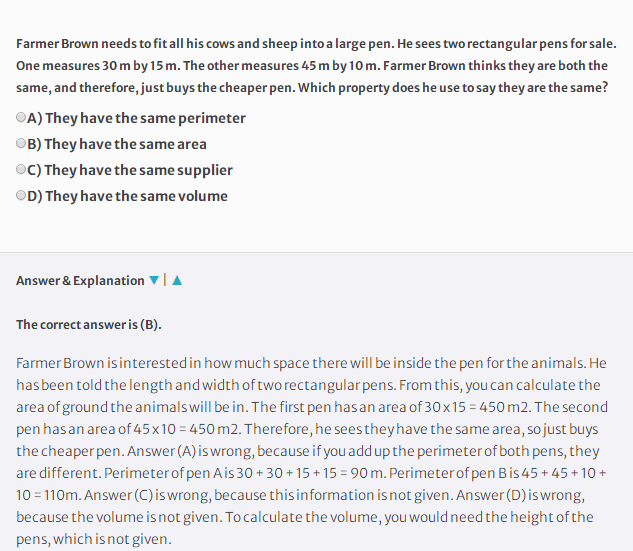Image resolution: width=633 pixels, height=551 pixels.
Task: Click the vertical bar between the arrows
Action: pos(165,280)
